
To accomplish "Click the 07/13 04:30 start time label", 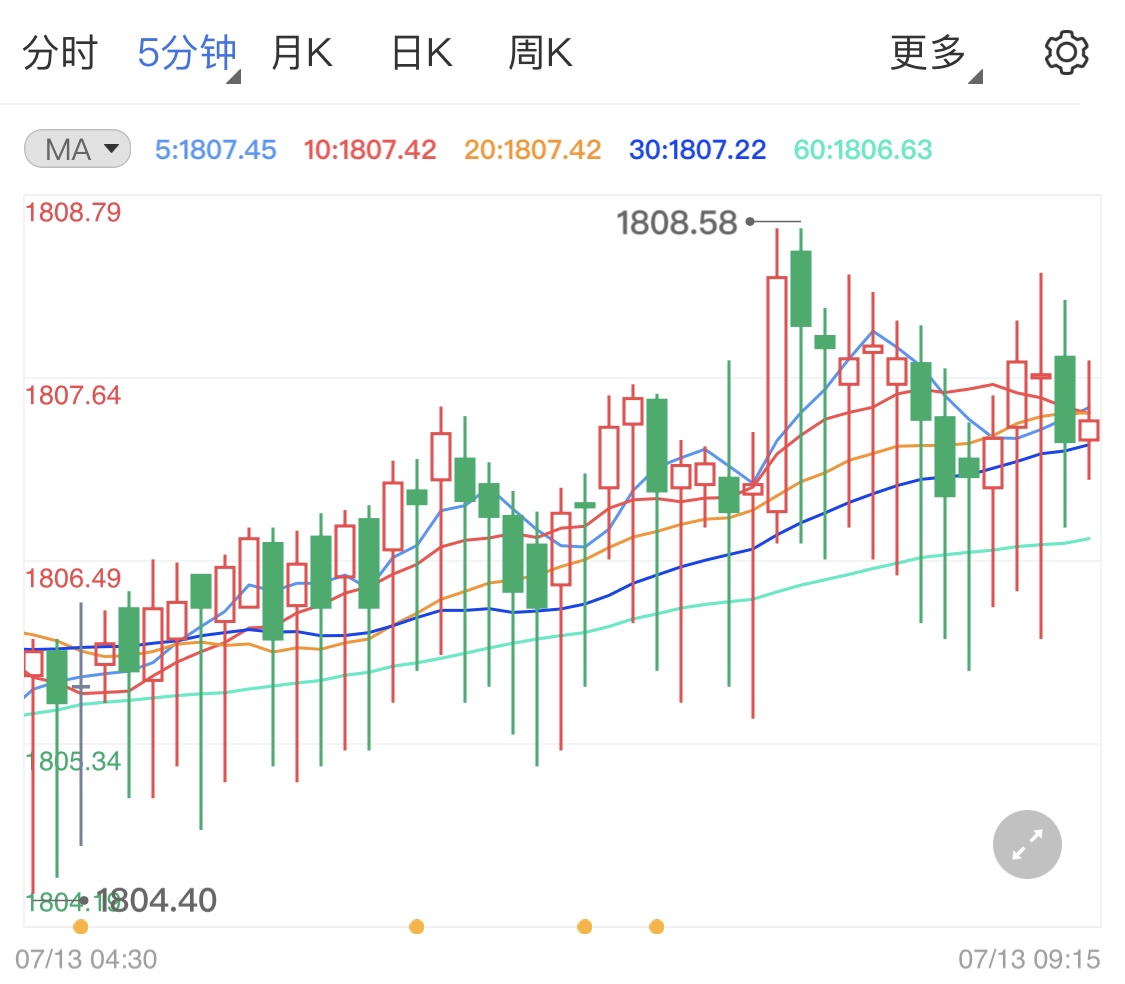I will pos(86,959).
